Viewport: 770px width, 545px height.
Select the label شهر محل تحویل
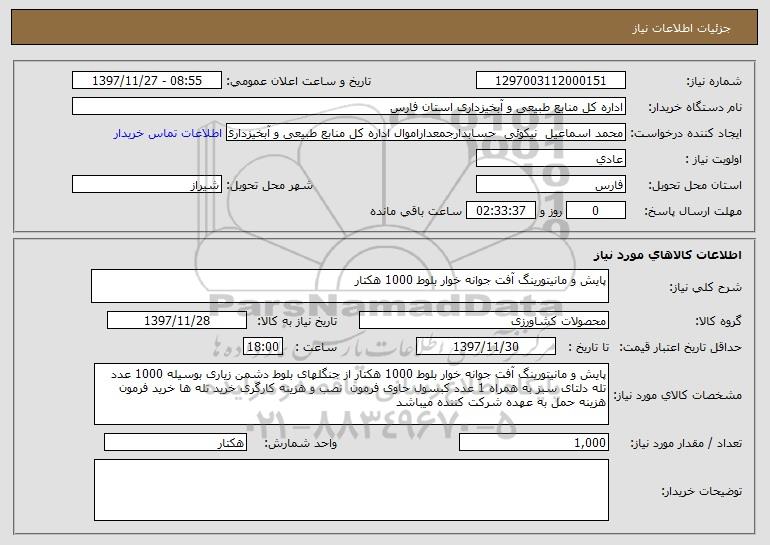(x=269, y=185)
